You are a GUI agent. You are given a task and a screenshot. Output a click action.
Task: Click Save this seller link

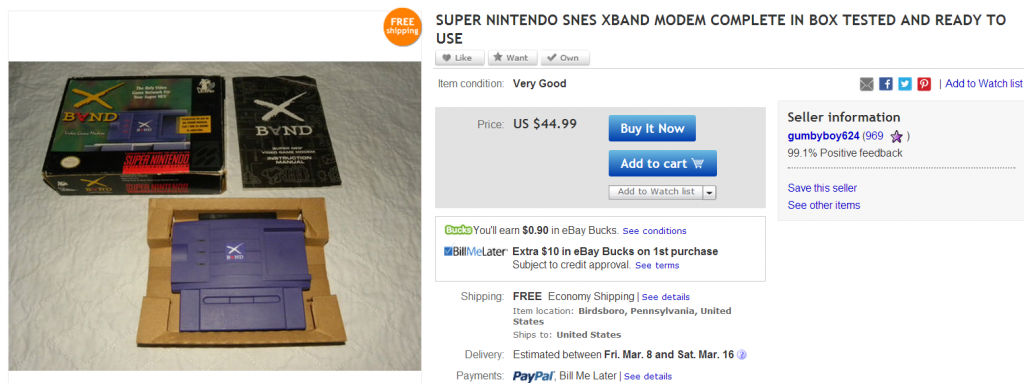pyautogui.click(x=822, y=188)
